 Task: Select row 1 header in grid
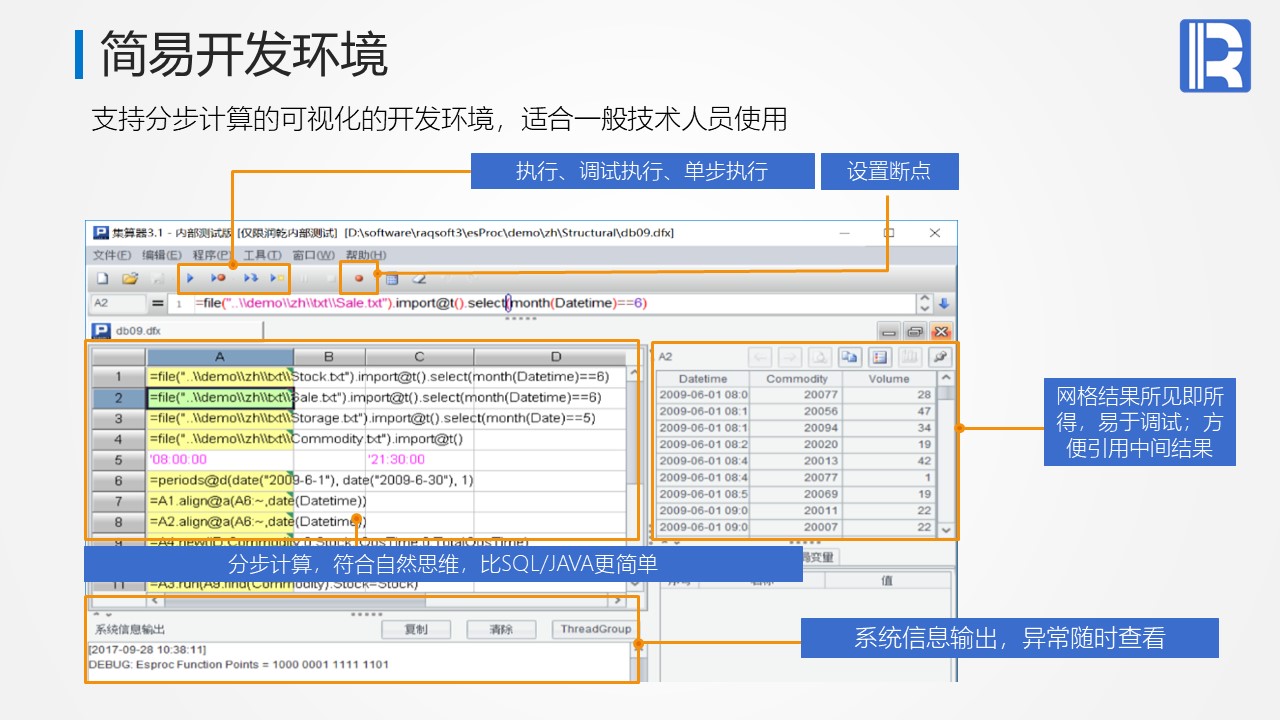click(x=118, y=377)
